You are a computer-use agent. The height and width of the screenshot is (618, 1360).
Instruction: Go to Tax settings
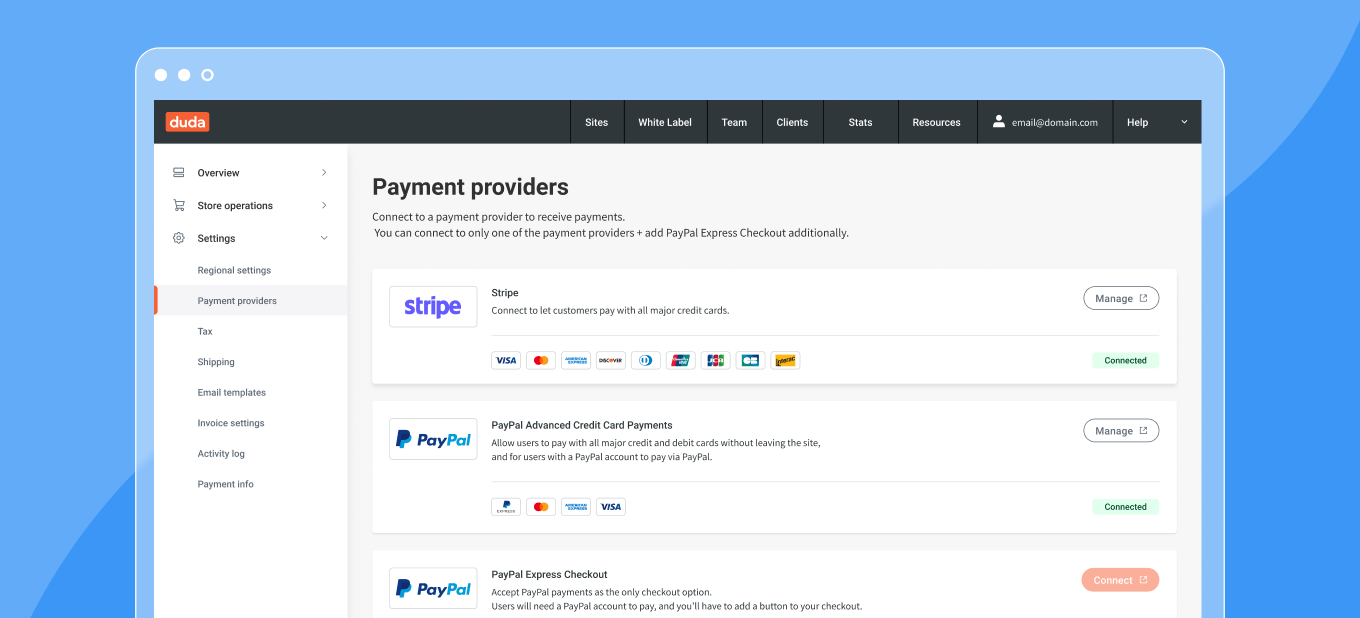(x=205, y=331)
